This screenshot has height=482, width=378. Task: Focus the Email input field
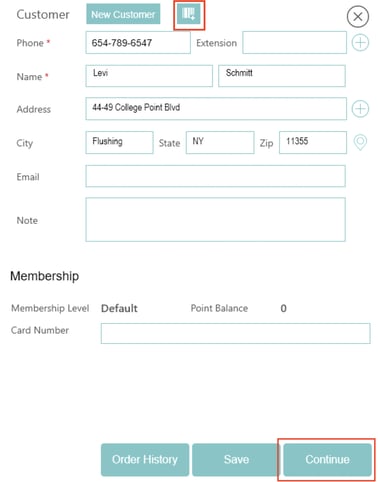[x=215, y=176]
